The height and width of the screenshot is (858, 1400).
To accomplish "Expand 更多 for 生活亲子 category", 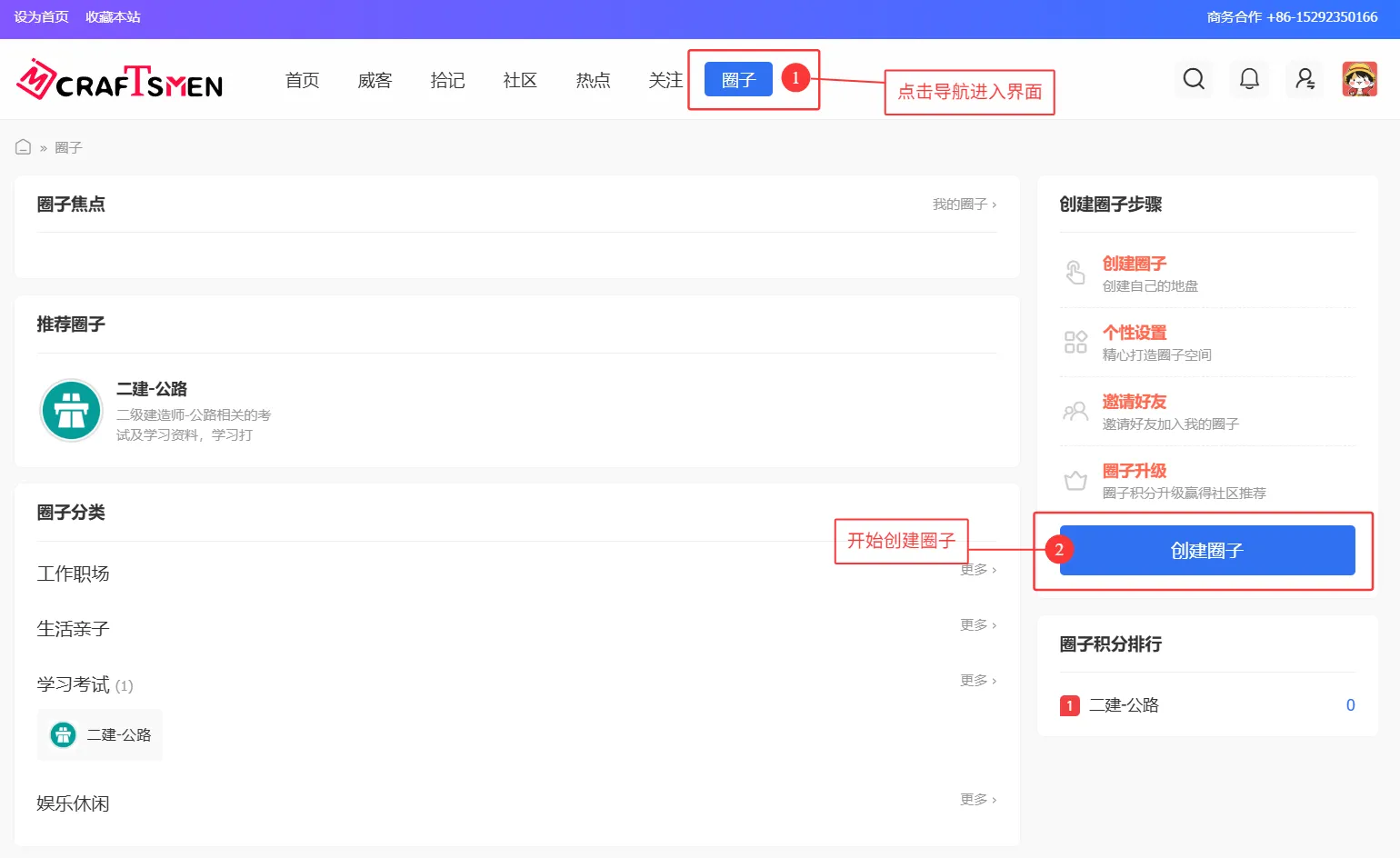I will (x=977, y=625).
